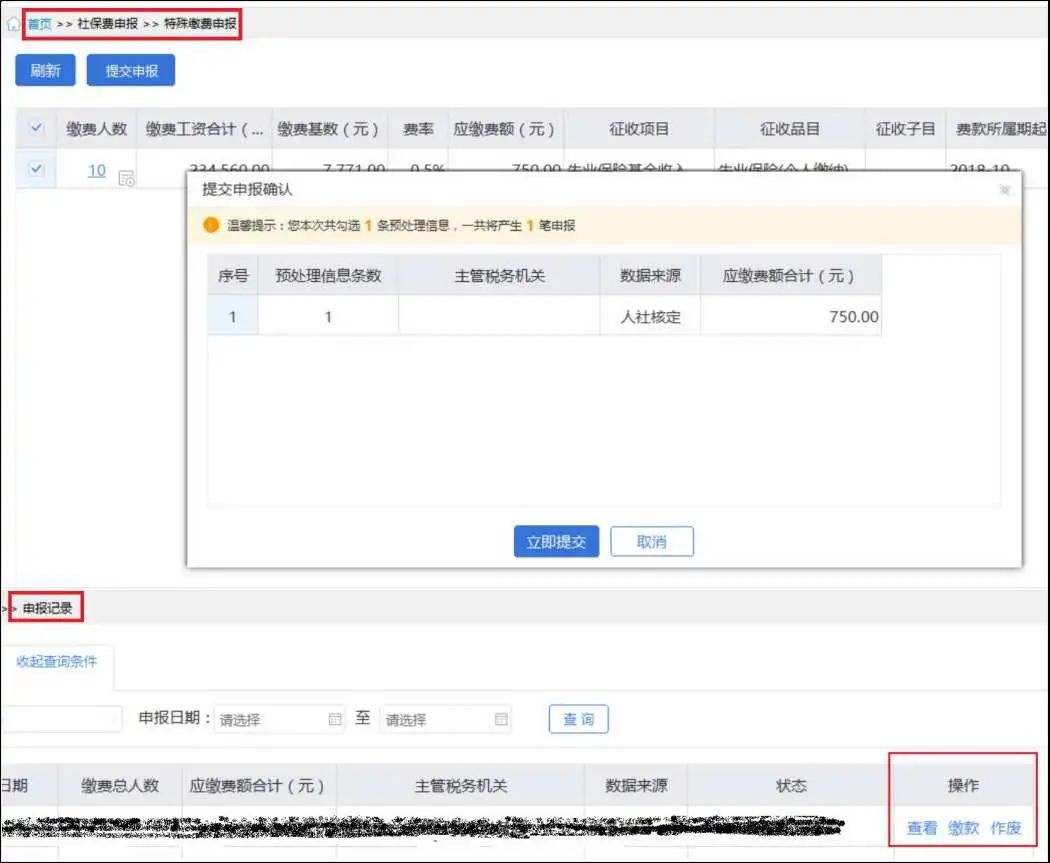The height and width of the screenshot is (863, 1050).
Task: Click the 状态 header in records table
Action: point(791,785)
